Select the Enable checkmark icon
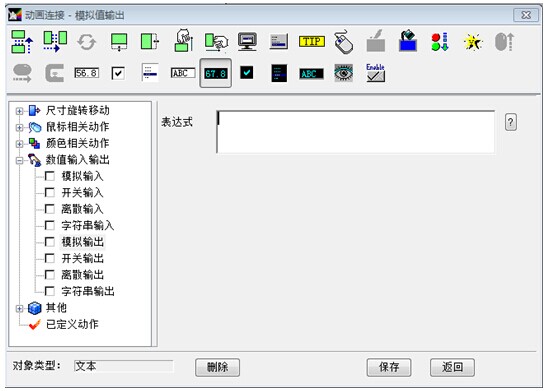The image size is (545, 391). [375, 73]
